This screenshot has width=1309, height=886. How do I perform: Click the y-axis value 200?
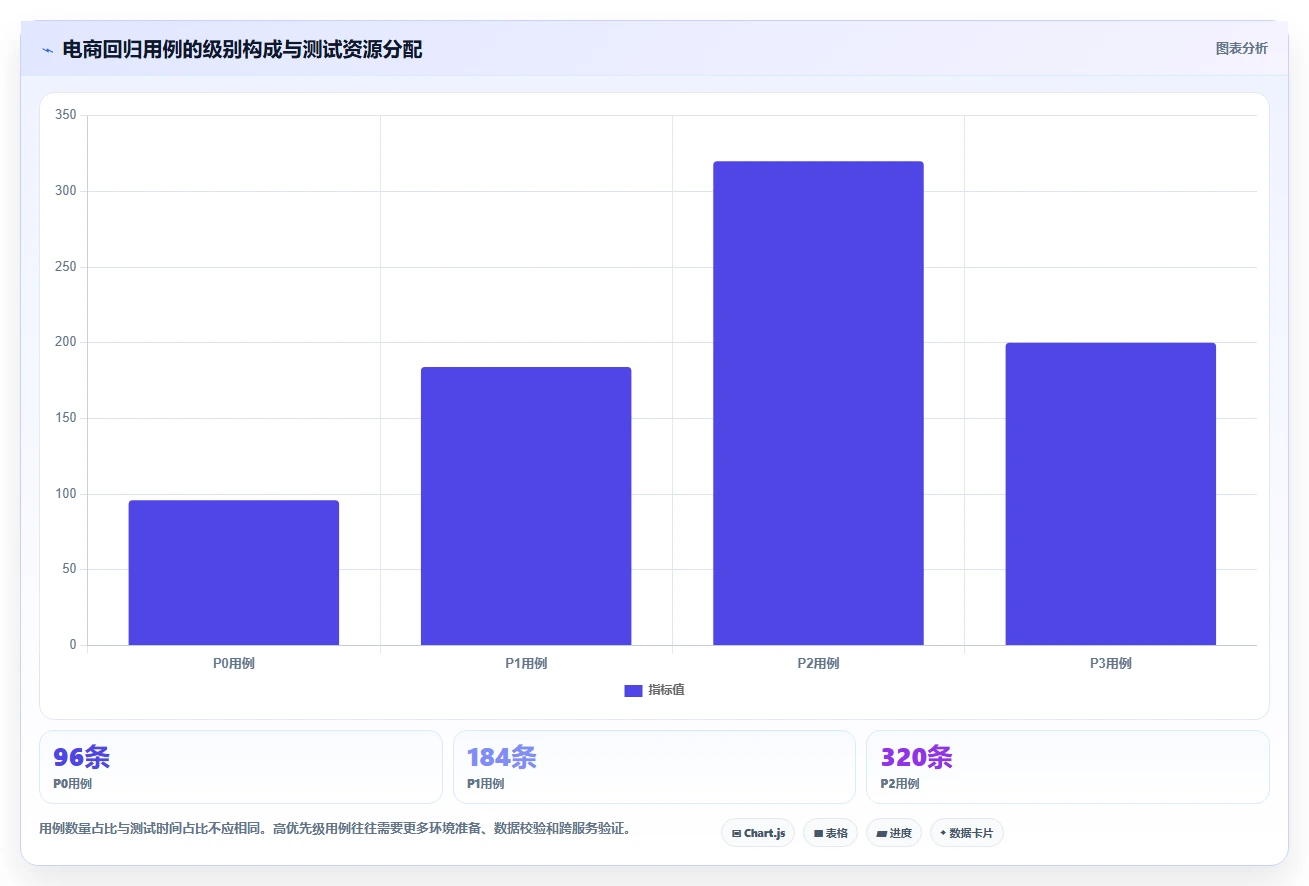66,343
